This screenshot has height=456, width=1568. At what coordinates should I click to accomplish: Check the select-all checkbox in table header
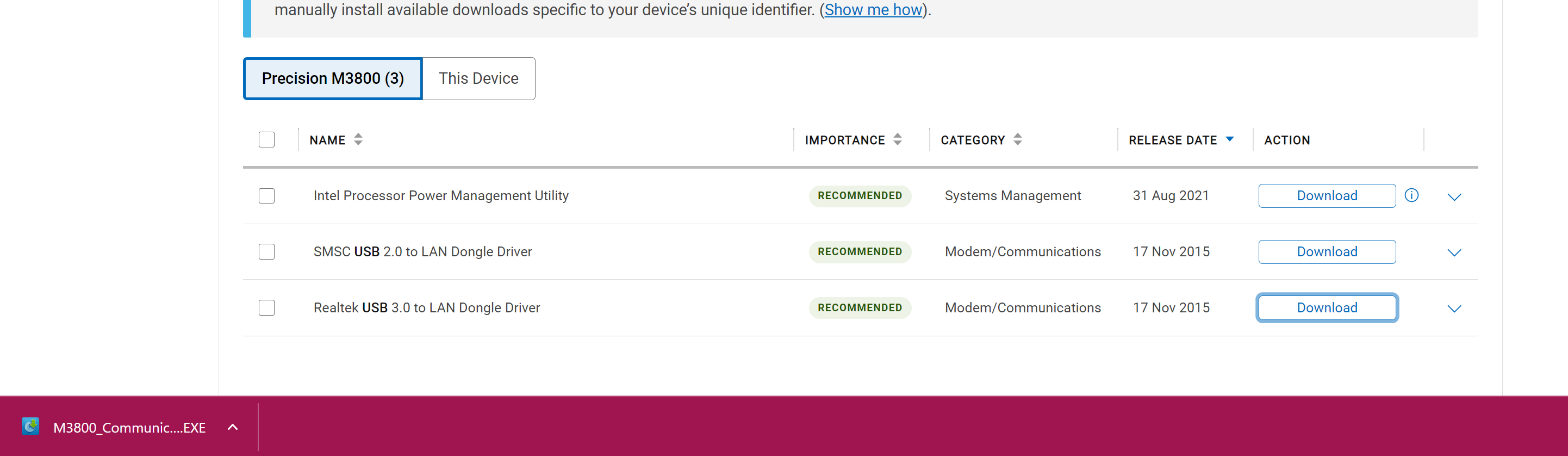(x=266, y=139)
